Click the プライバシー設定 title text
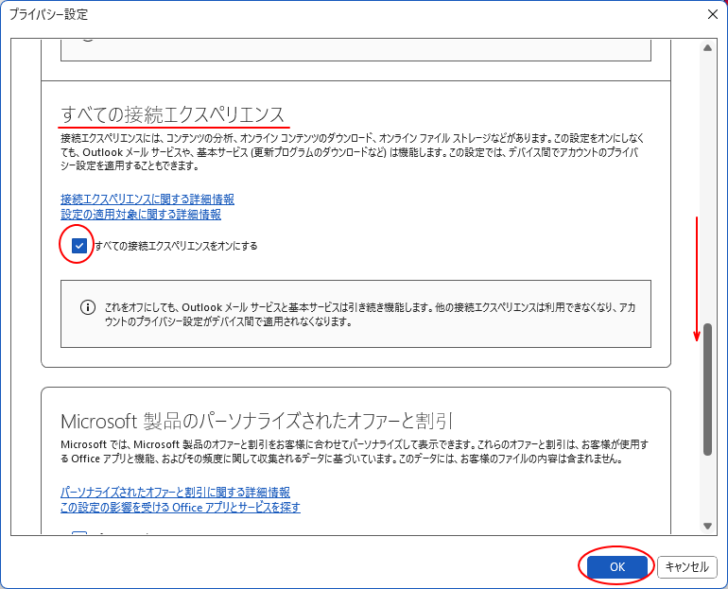The image size is (728, 589). tap(48, 14)
